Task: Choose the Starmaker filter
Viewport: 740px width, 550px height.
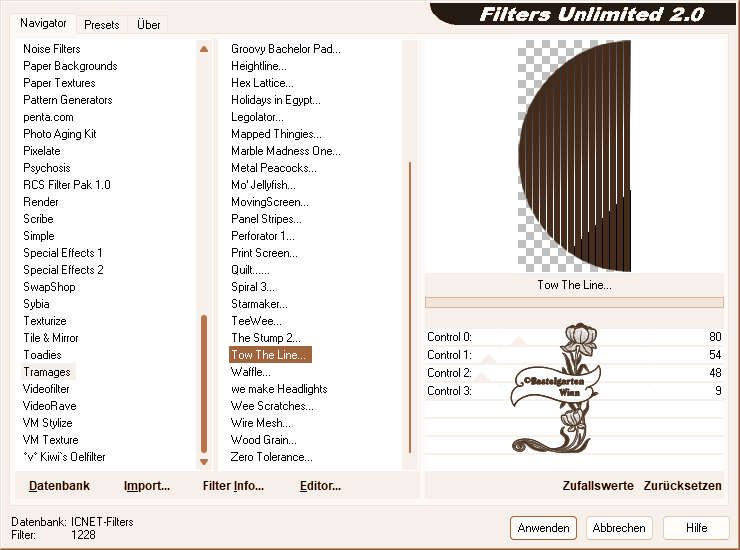Action: click(x=260, y=304)
